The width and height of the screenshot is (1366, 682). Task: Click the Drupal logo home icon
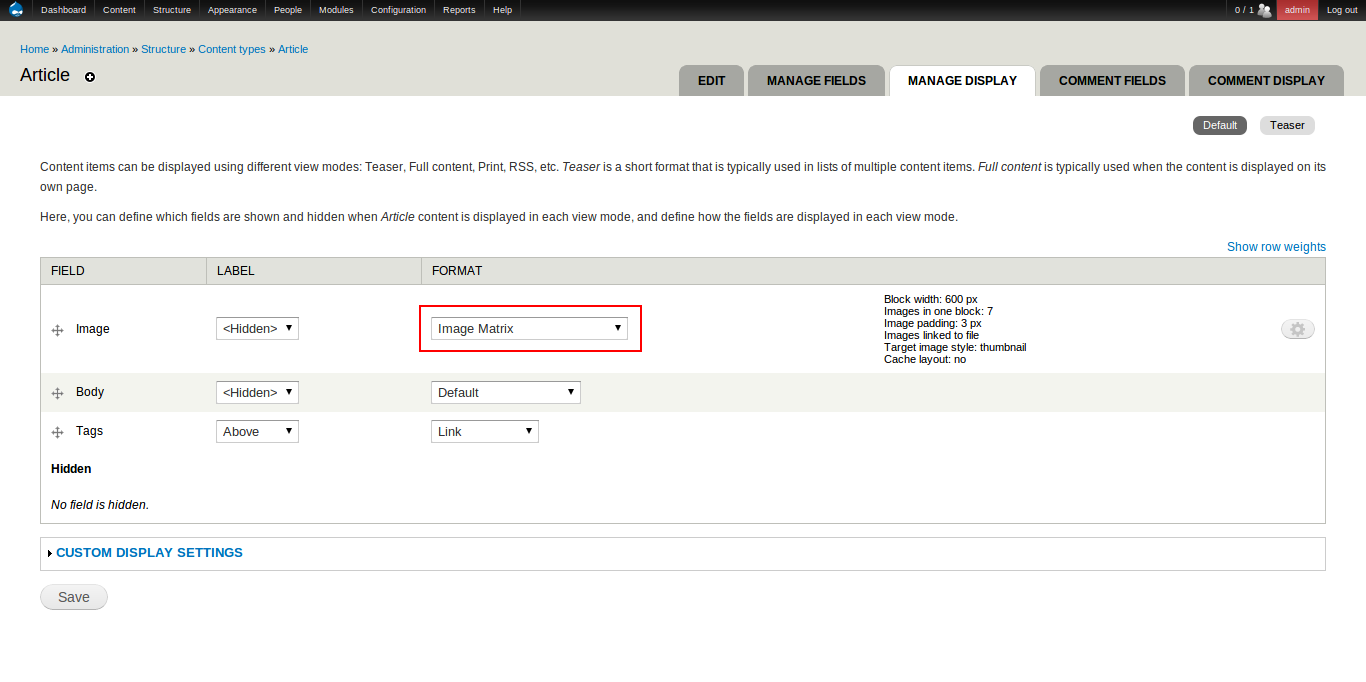[x=16, y=10]
